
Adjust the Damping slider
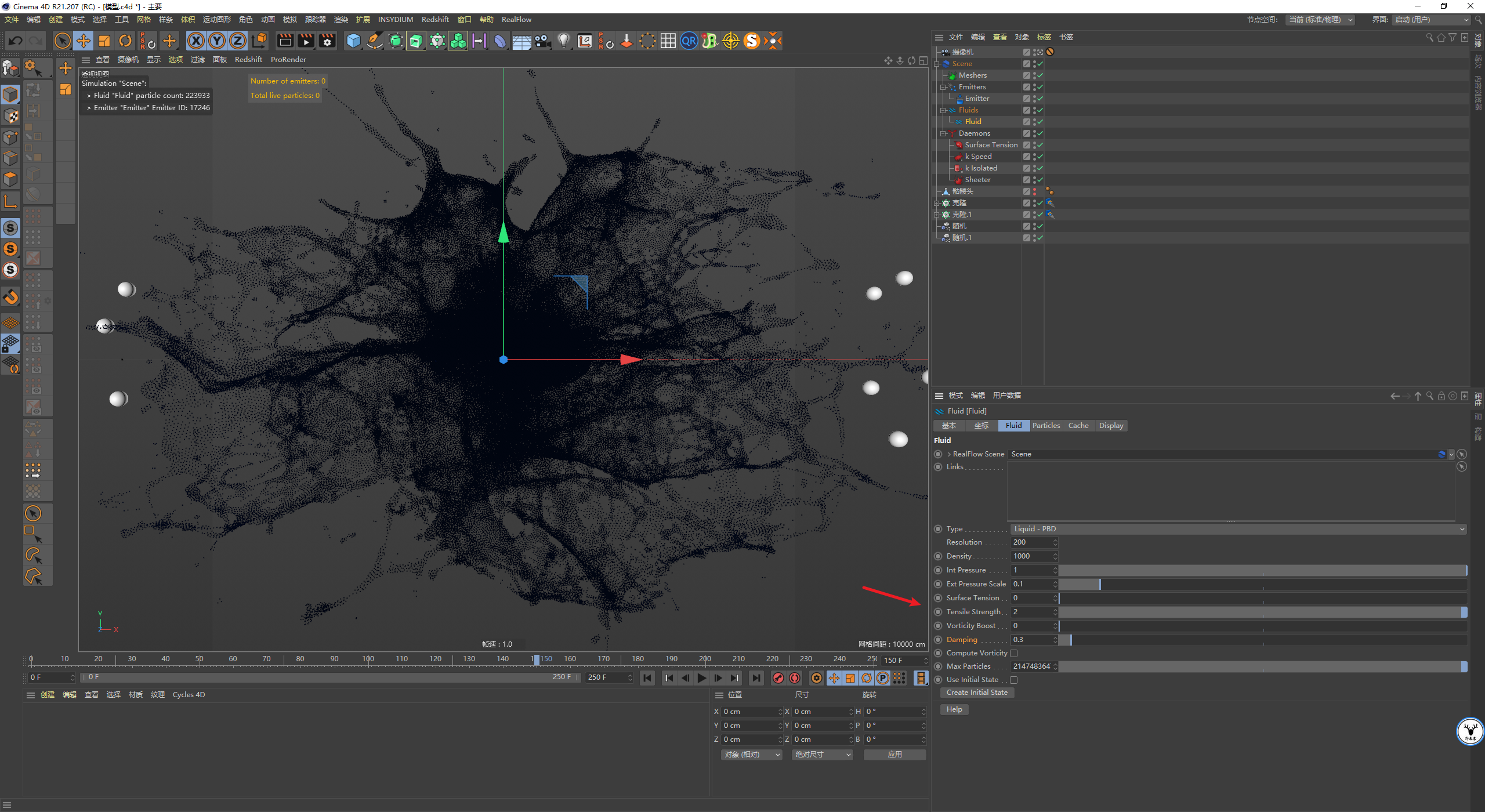[x=1263, y=640]
